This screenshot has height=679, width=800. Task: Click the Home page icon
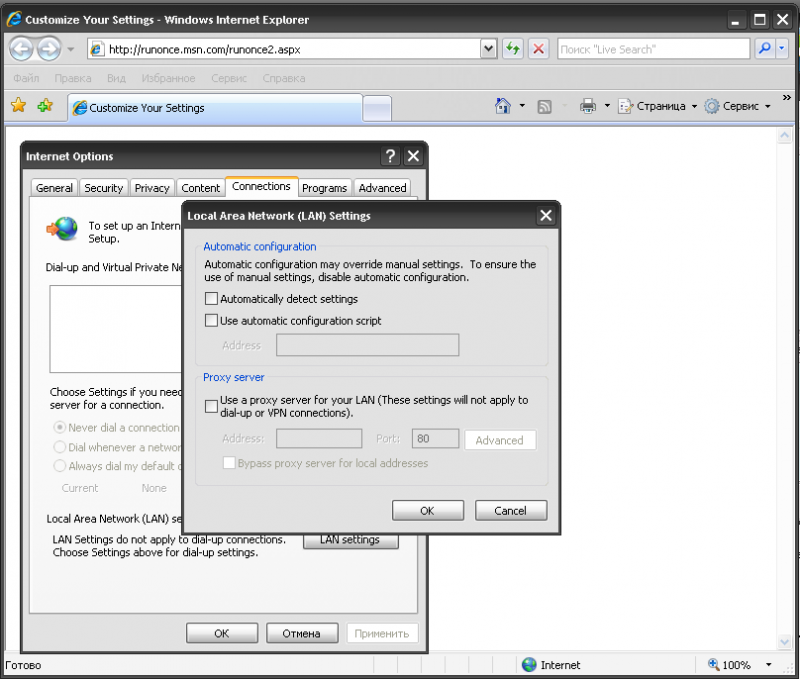pyautogui.click(x=503, y=106)
